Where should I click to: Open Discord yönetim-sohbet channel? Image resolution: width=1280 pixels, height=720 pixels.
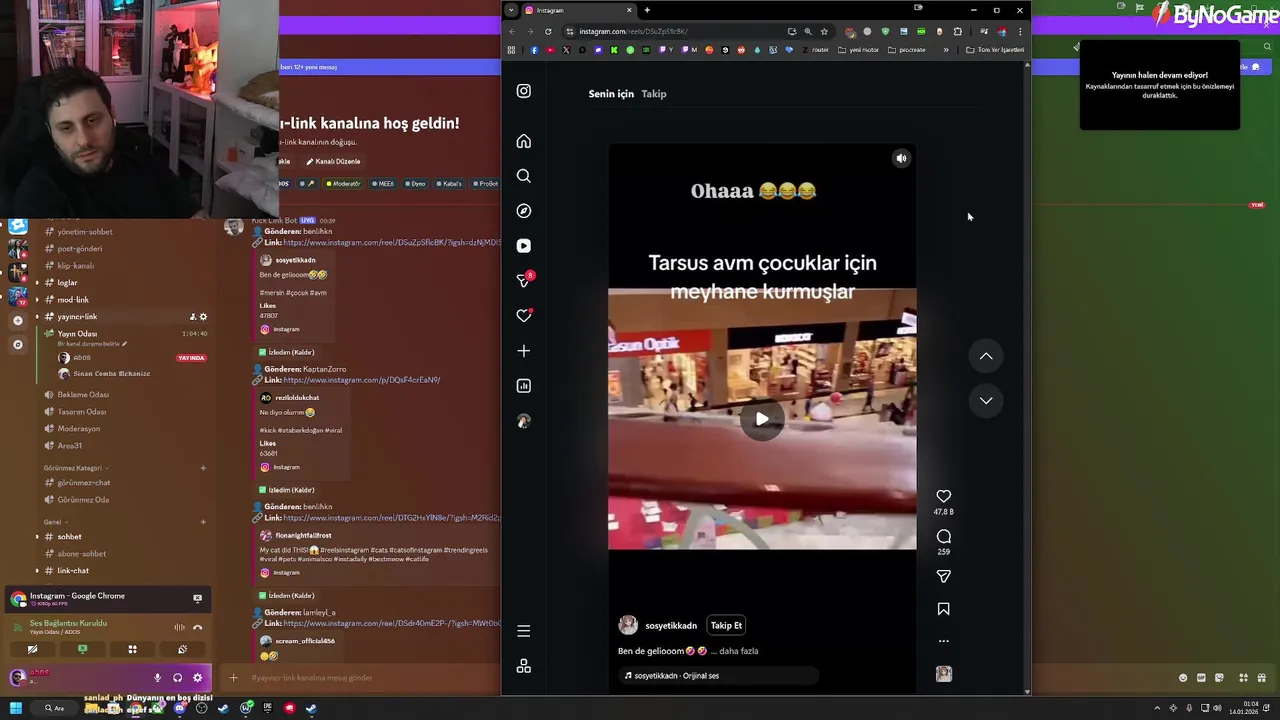(x=84, y=232)
